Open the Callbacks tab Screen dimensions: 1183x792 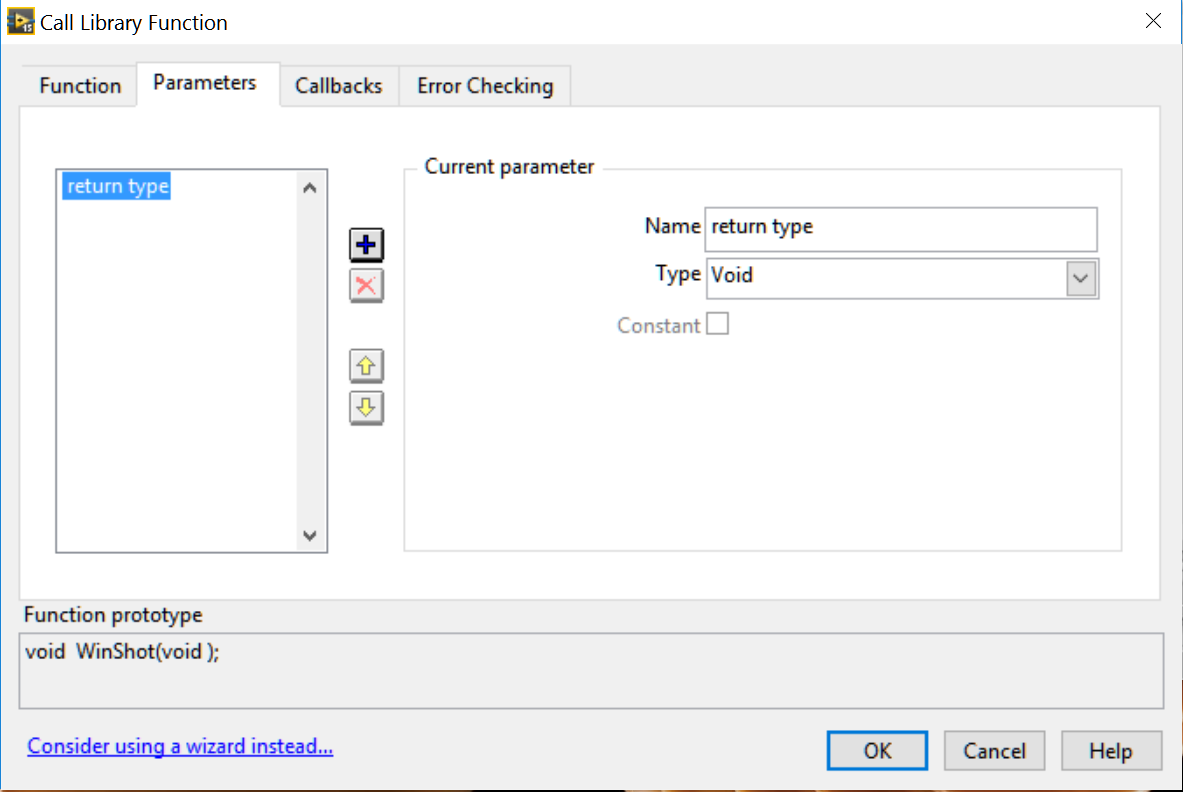point(338,86)
